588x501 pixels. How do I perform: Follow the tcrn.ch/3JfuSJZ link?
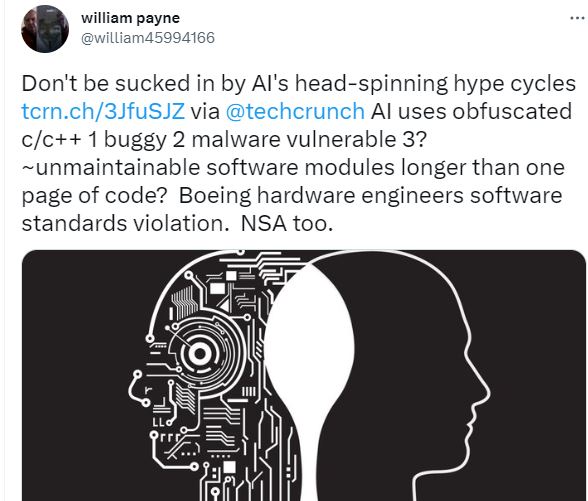click(103, 111)
